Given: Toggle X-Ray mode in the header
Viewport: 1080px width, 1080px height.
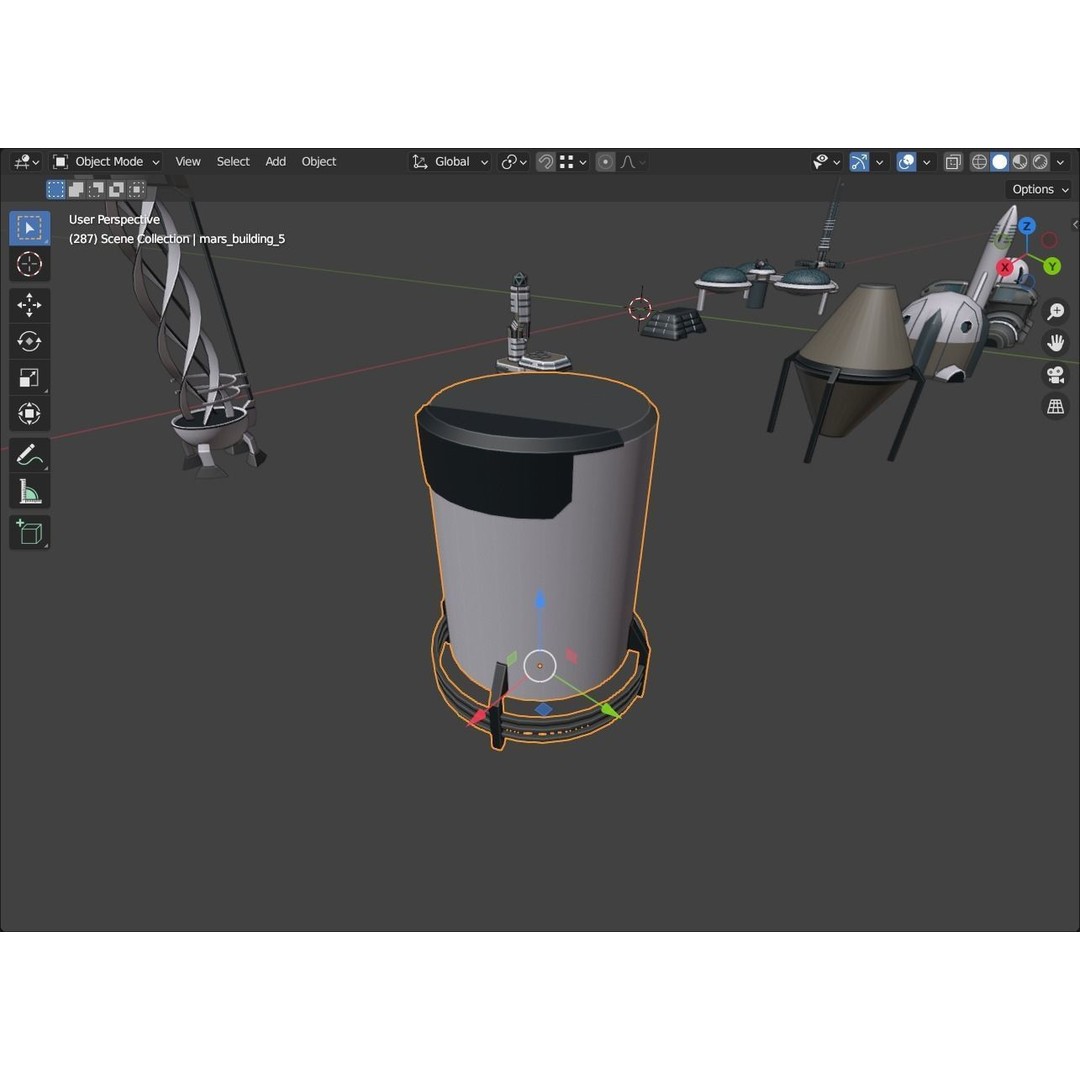Looking at the screenshot, I should click(x=952, y=161).
